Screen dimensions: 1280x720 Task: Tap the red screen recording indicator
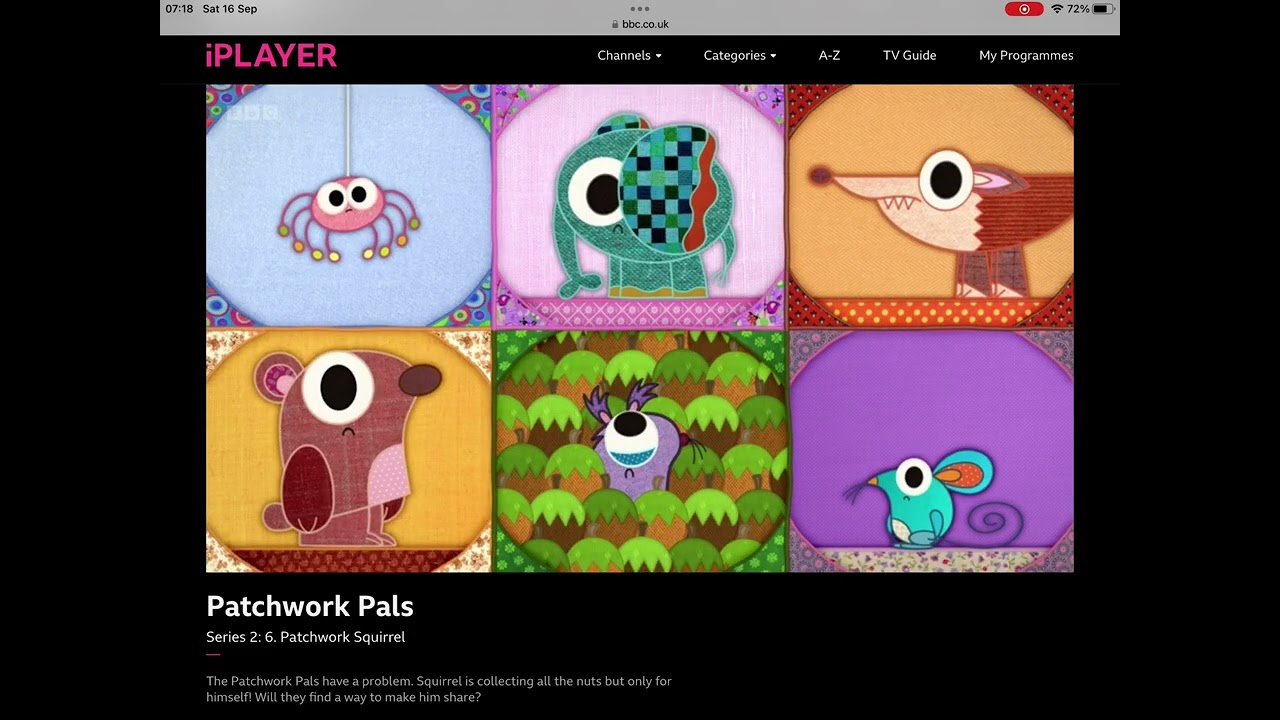(x=1024, y=9)
